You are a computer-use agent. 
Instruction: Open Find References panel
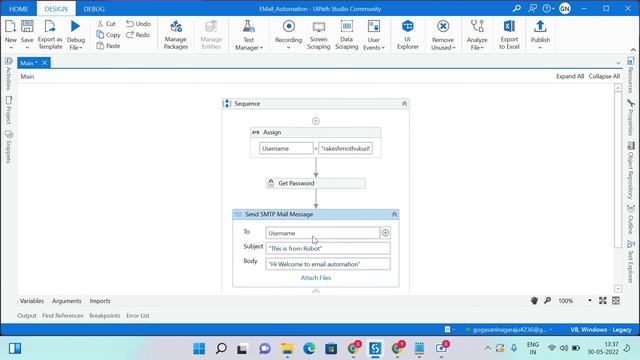[62, 316]
